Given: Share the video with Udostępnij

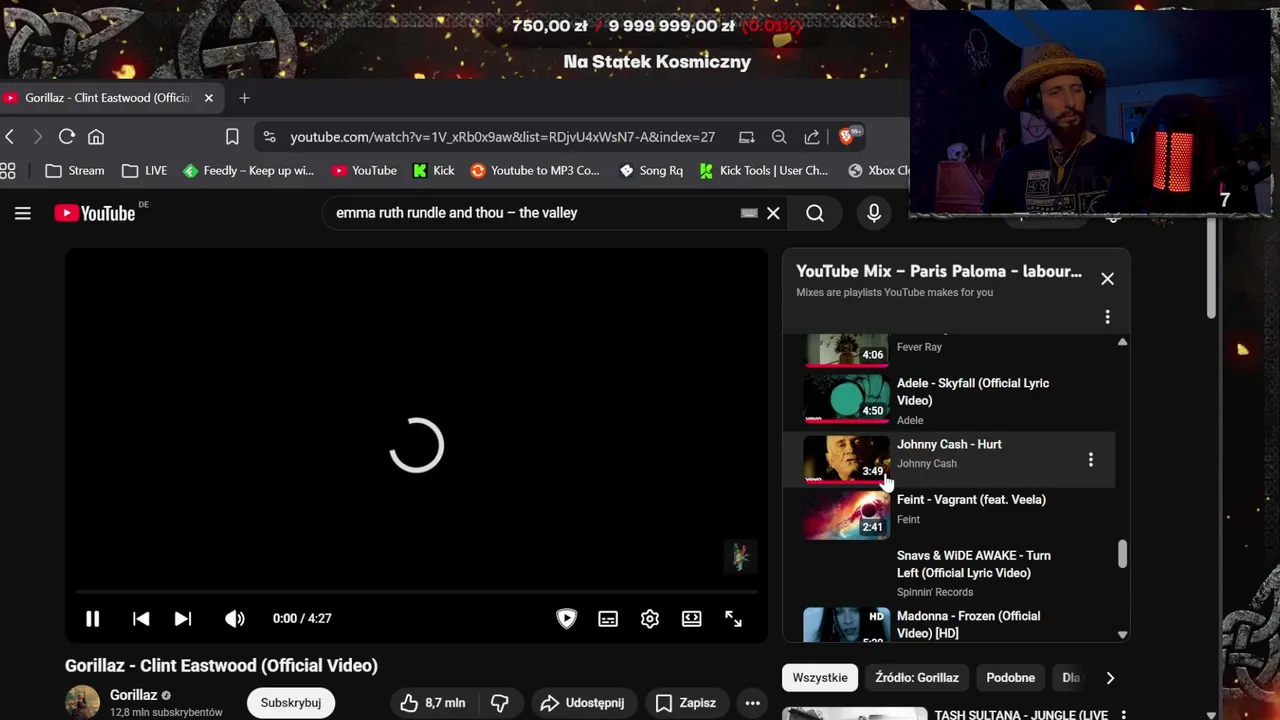Looking at the screenshot, I should coord(582,703).
